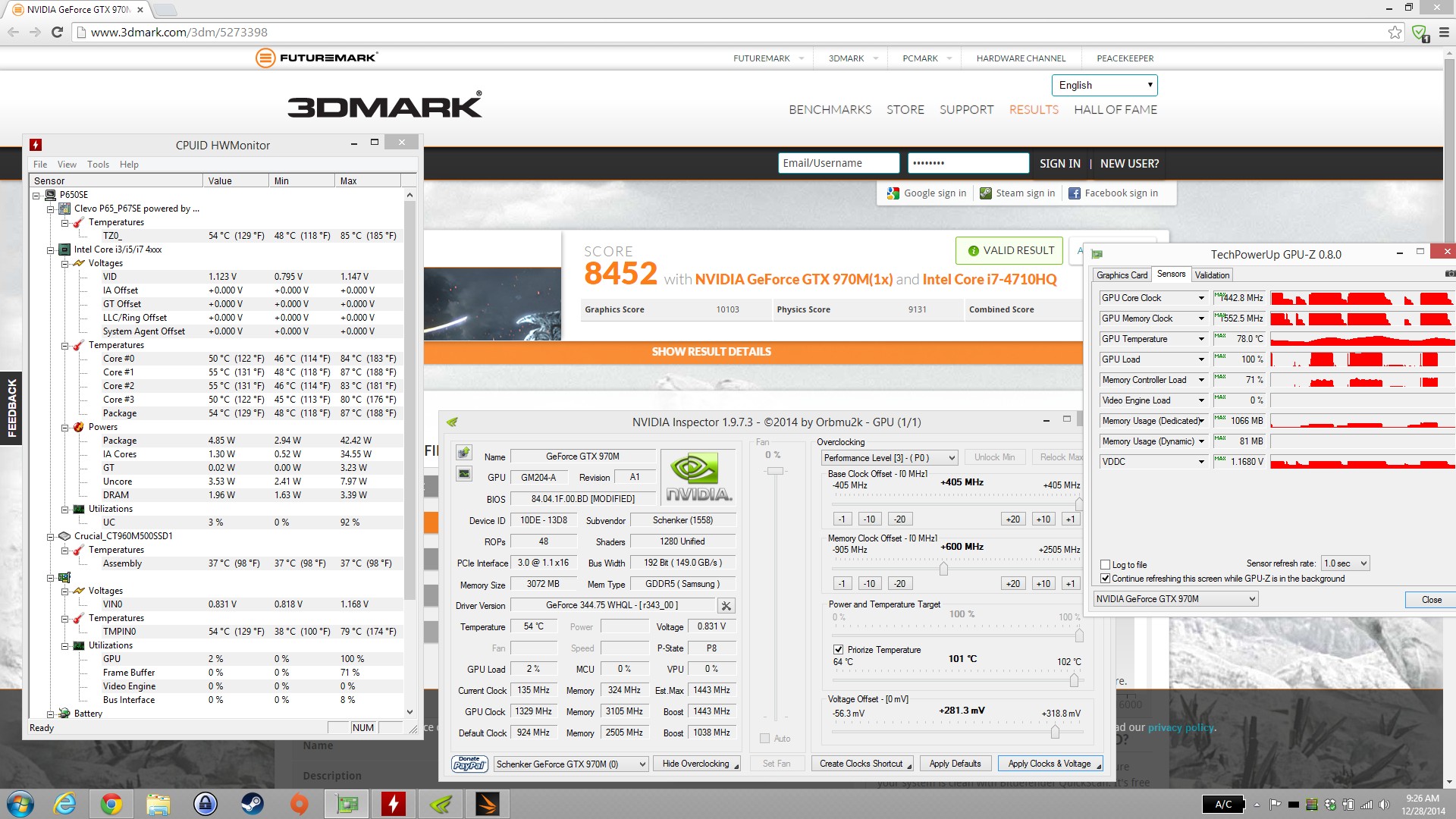Toggle Continue refreshing while GPU-Z in background
Viewport: 1456px width, 819px height.
(1105, 578)
